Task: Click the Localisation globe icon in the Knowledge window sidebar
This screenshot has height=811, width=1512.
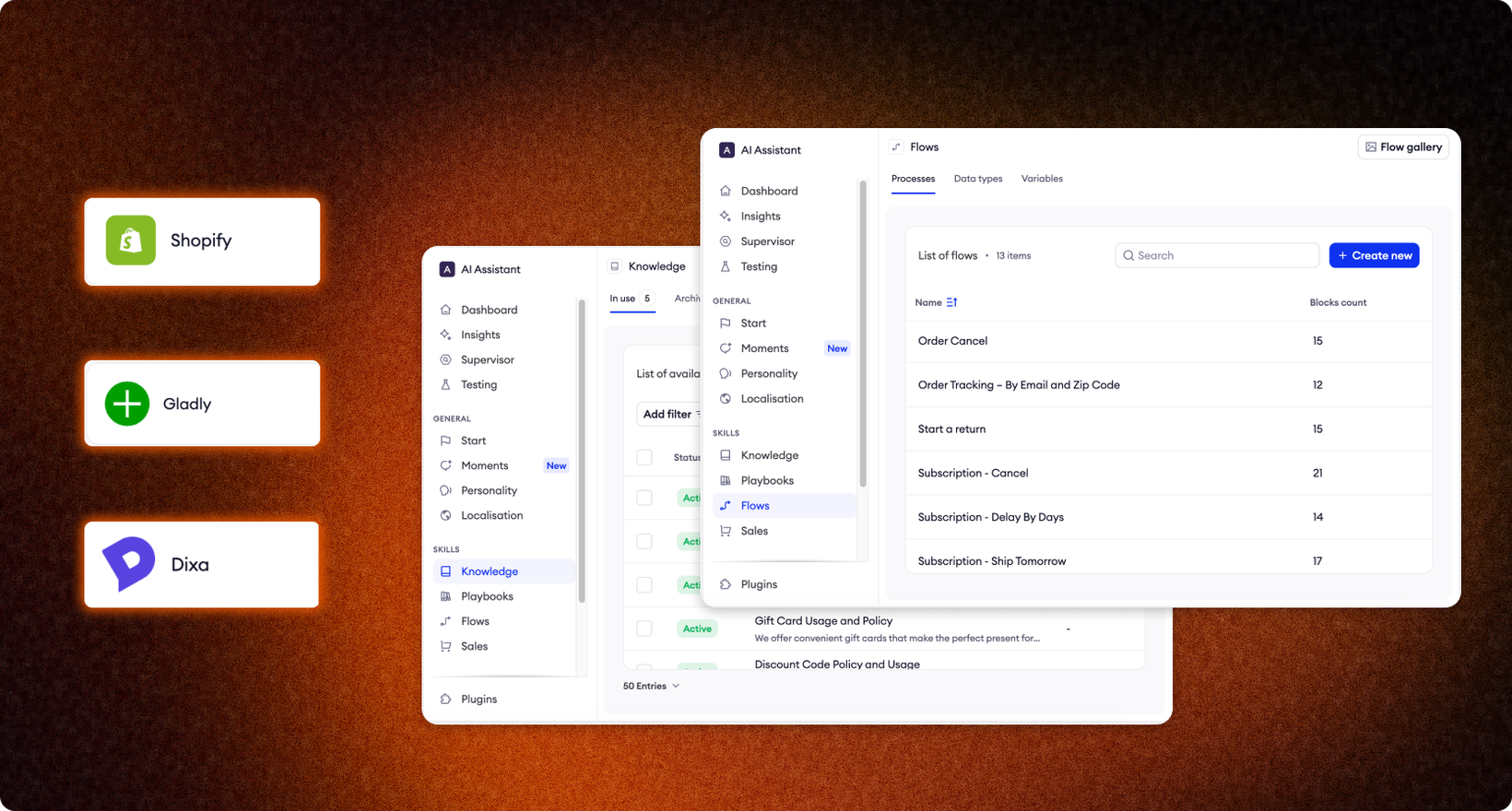Action: 446,515
